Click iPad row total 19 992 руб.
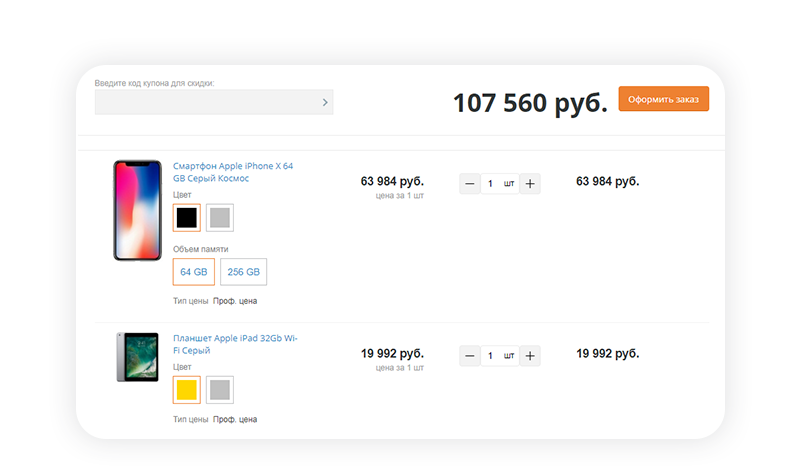This screenshot has width=800, height=466. tap(608, 353)
